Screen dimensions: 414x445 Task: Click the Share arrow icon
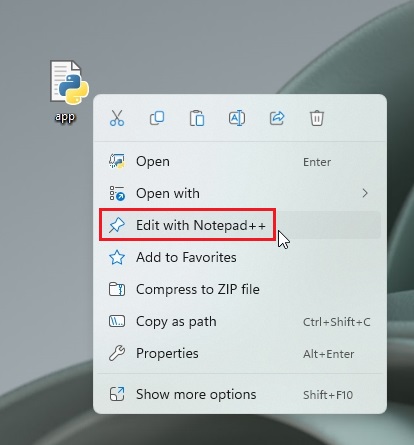coord(277,118)
